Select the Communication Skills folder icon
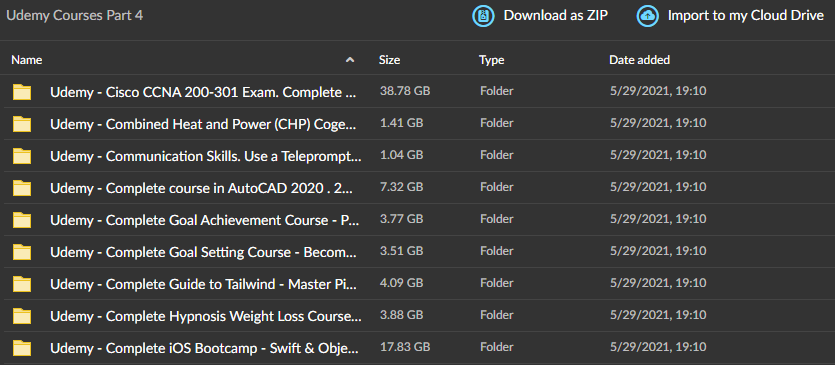Viewport: 835px width, 365px height. pos(22,156)
